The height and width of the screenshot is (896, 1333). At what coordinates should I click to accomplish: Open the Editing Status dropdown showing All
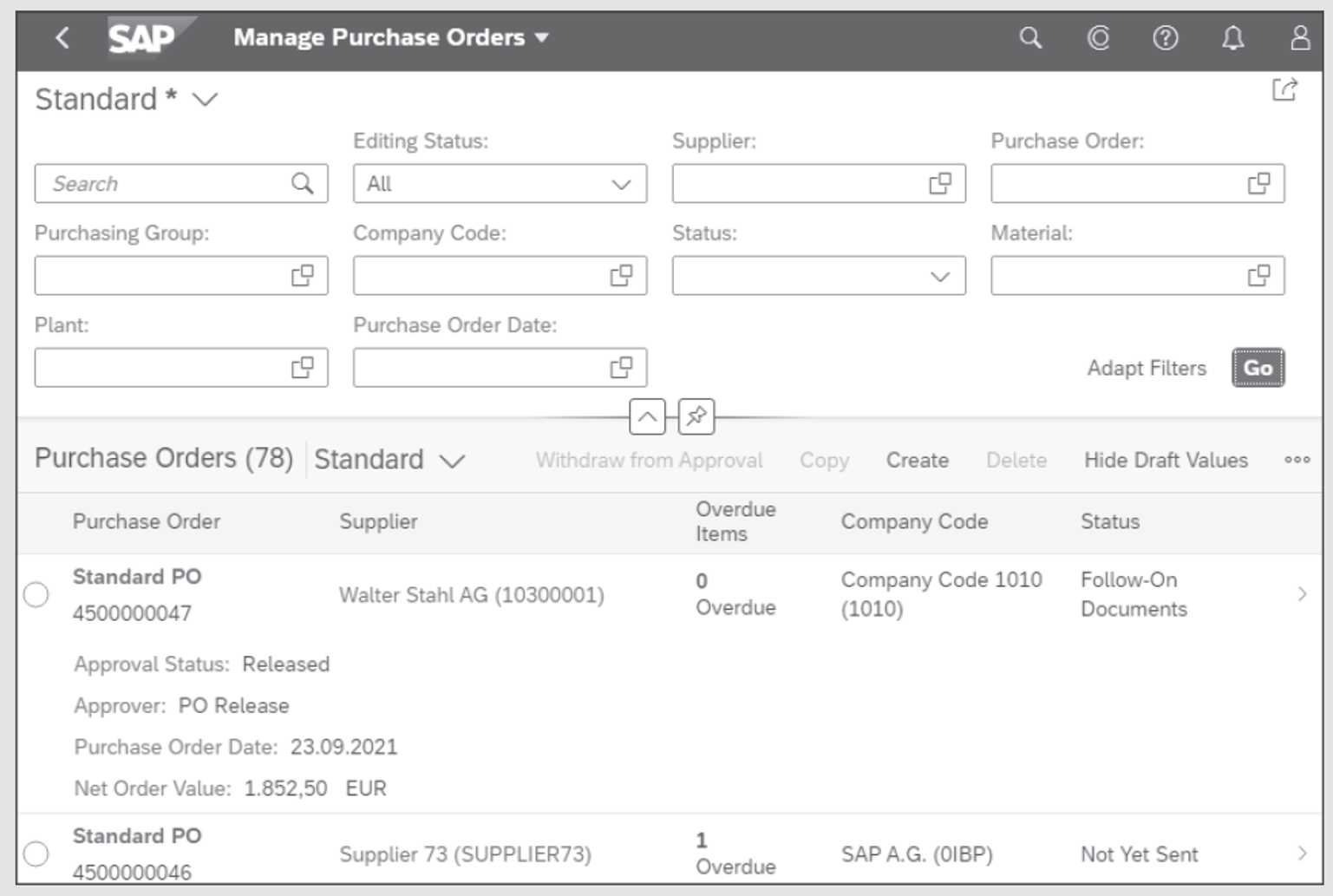[x=500, y=183]
